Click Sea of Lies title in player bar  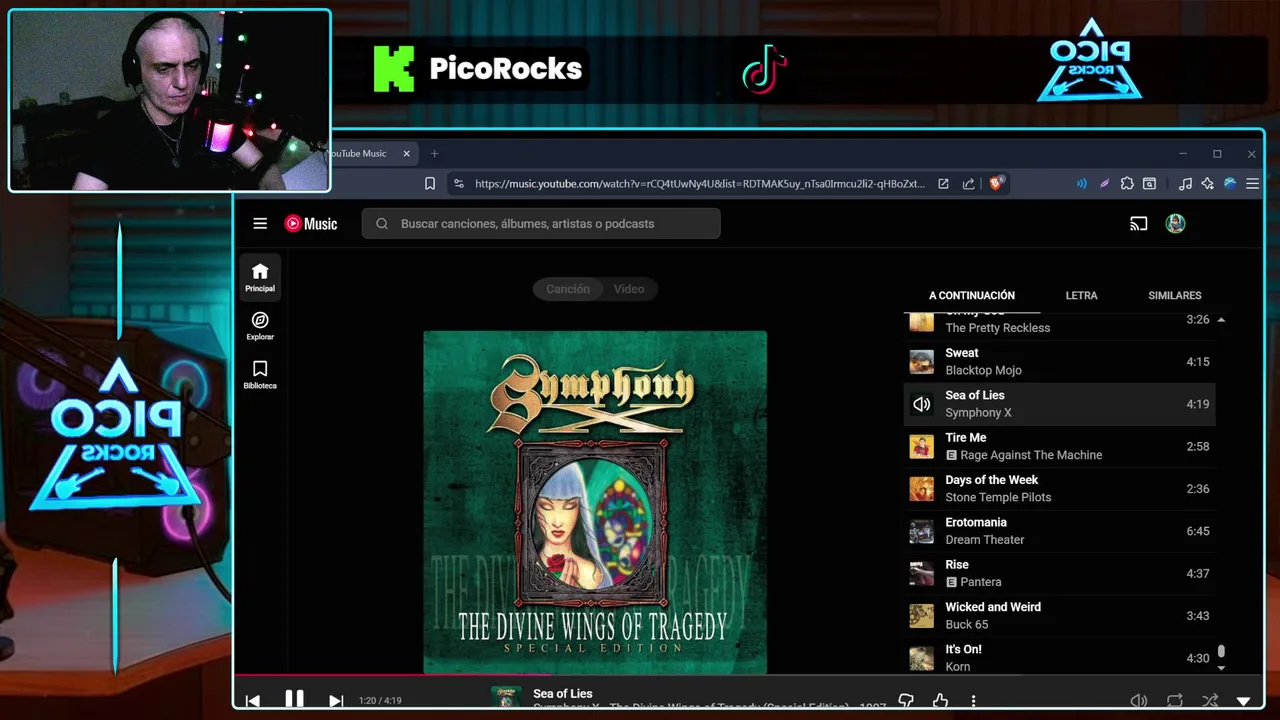tap(563, 694)
